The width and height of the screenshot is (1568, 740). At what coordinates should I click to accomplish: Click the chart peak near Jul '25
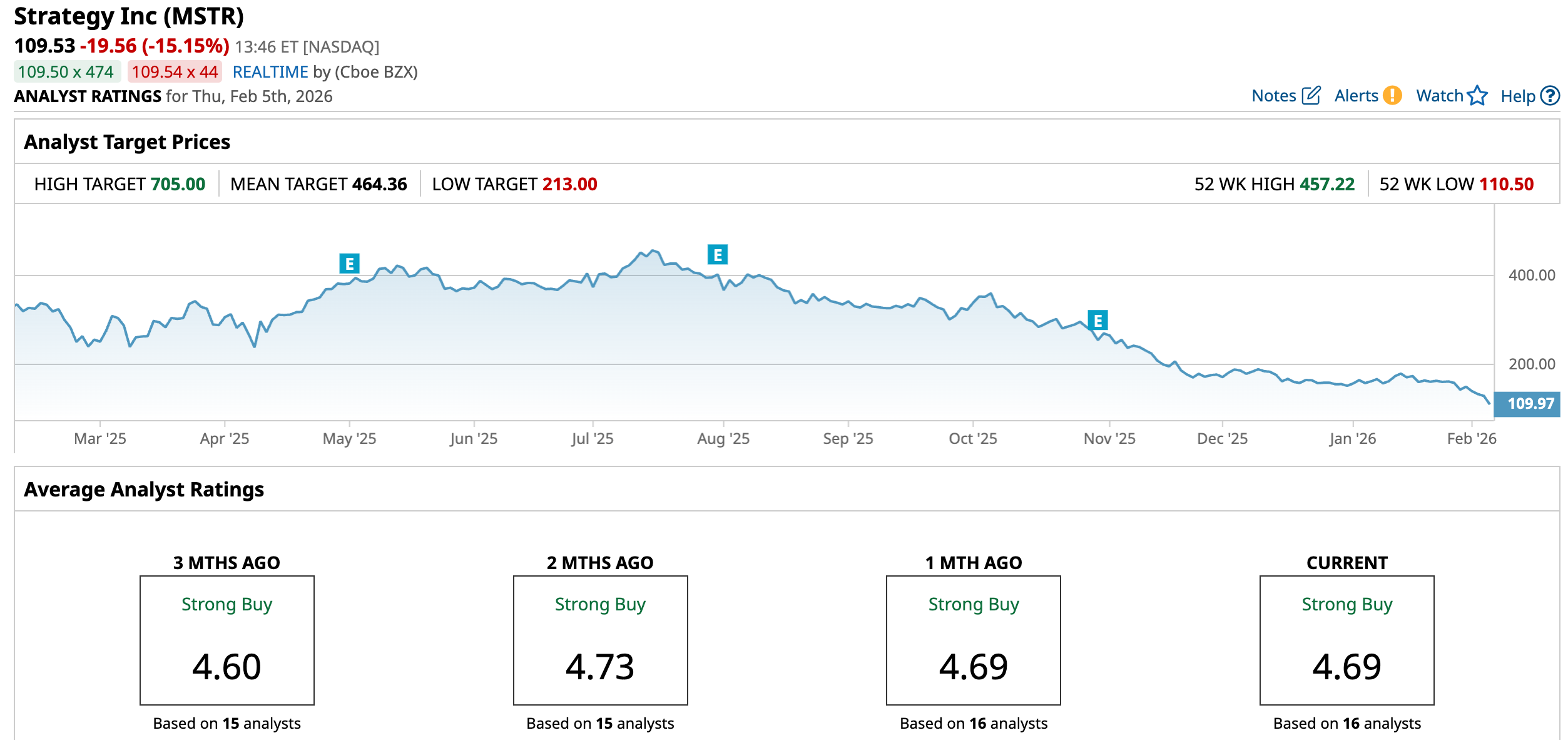click(x=653, y=251)
